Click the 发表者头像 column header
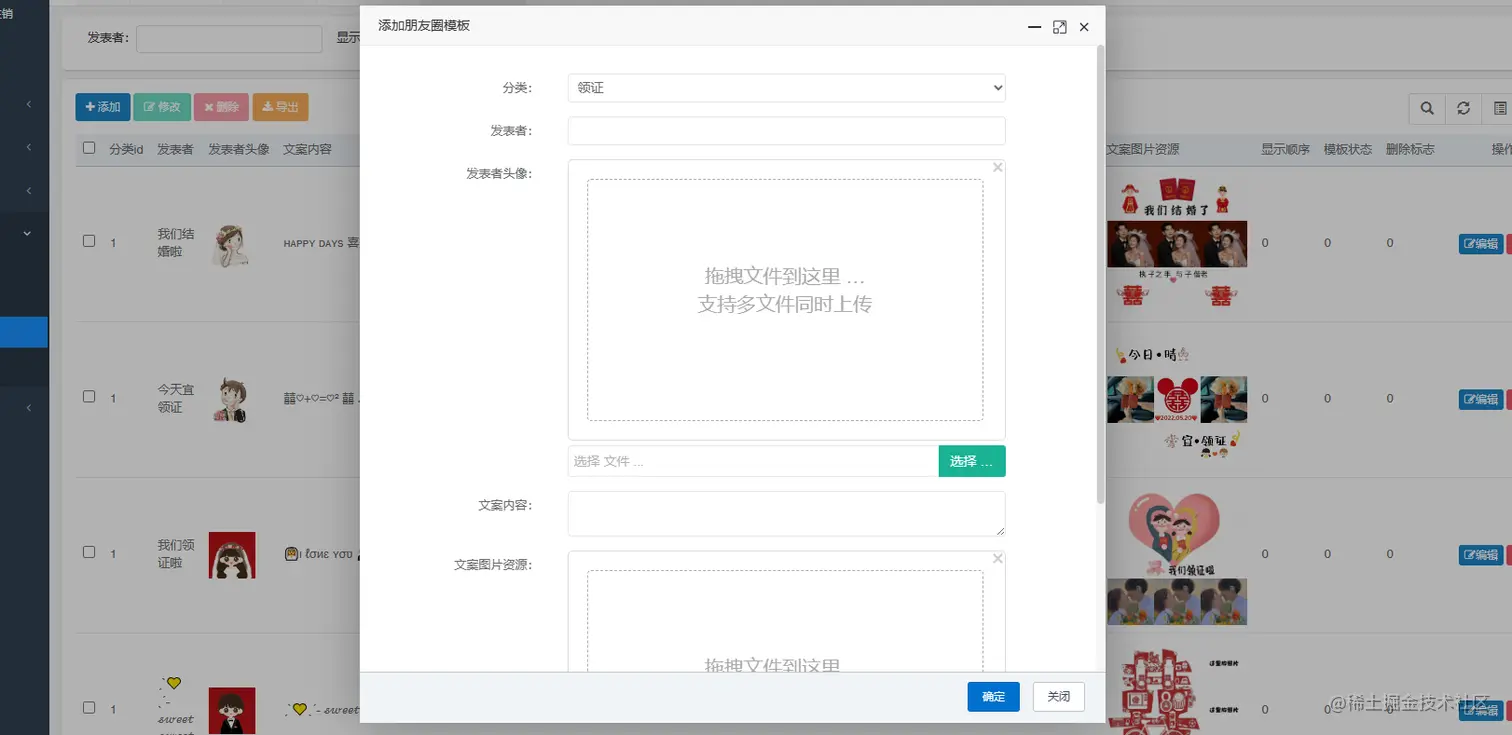 point(239,149)
